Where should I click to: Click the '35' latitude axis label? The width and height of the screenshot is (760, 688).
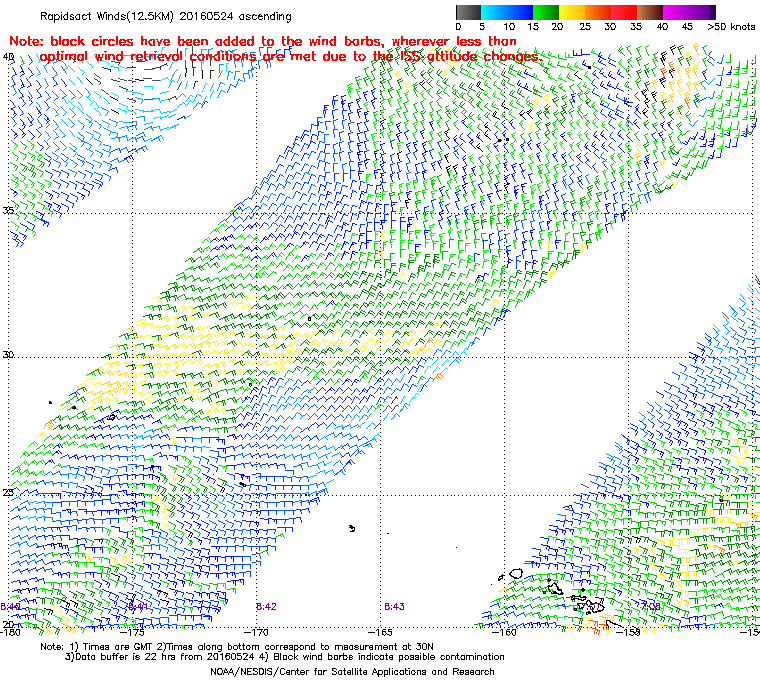click(x=8, y=210)
